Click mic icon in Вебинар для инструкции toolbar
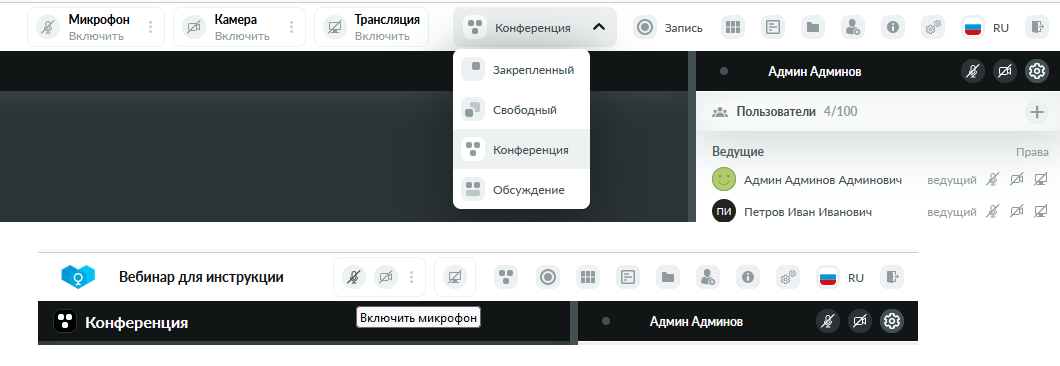 pos(353,277)
